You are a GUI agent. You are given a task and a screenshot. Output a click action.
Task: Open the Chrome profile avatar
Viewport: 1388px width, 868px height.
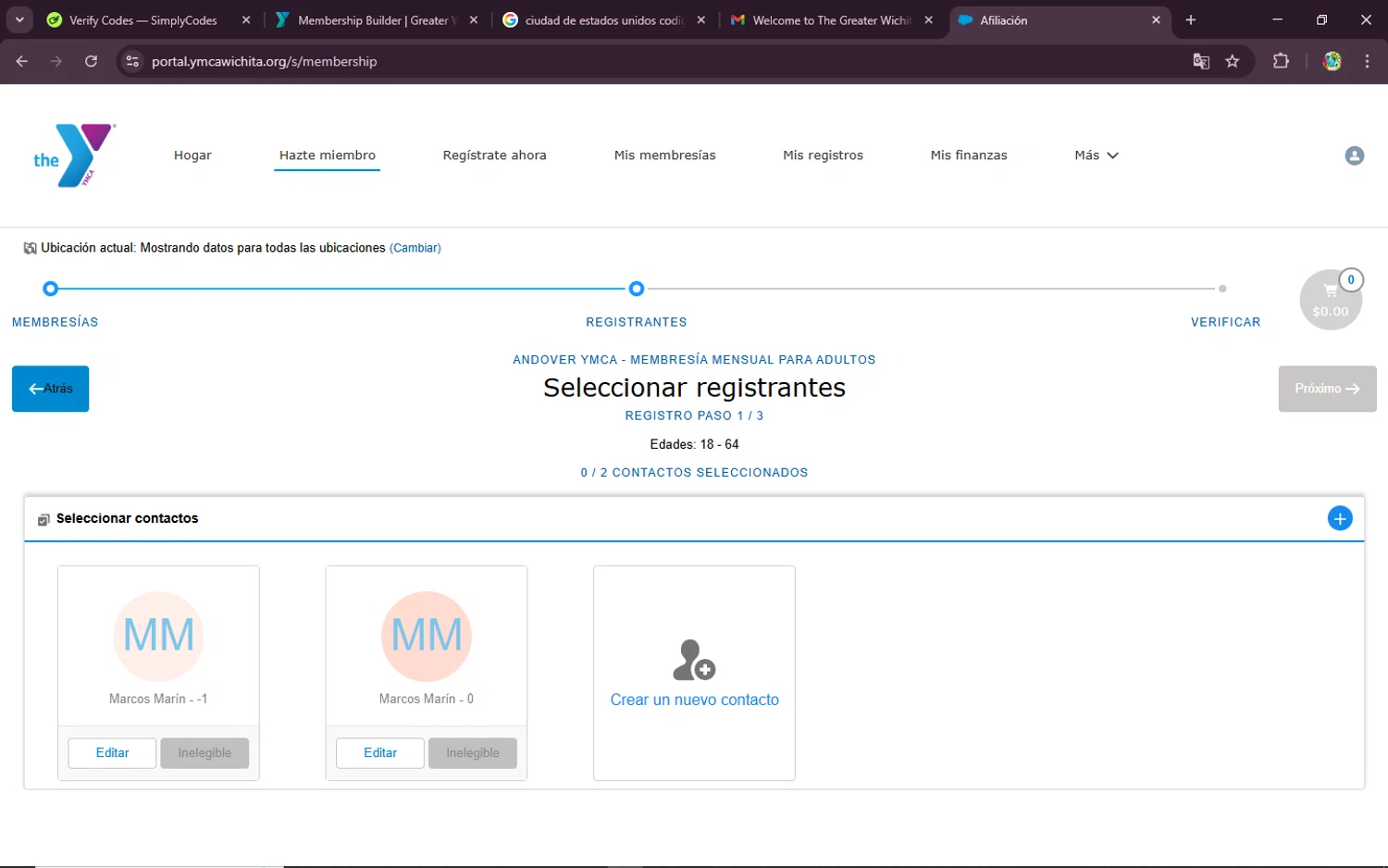[x=1332, y=61]
